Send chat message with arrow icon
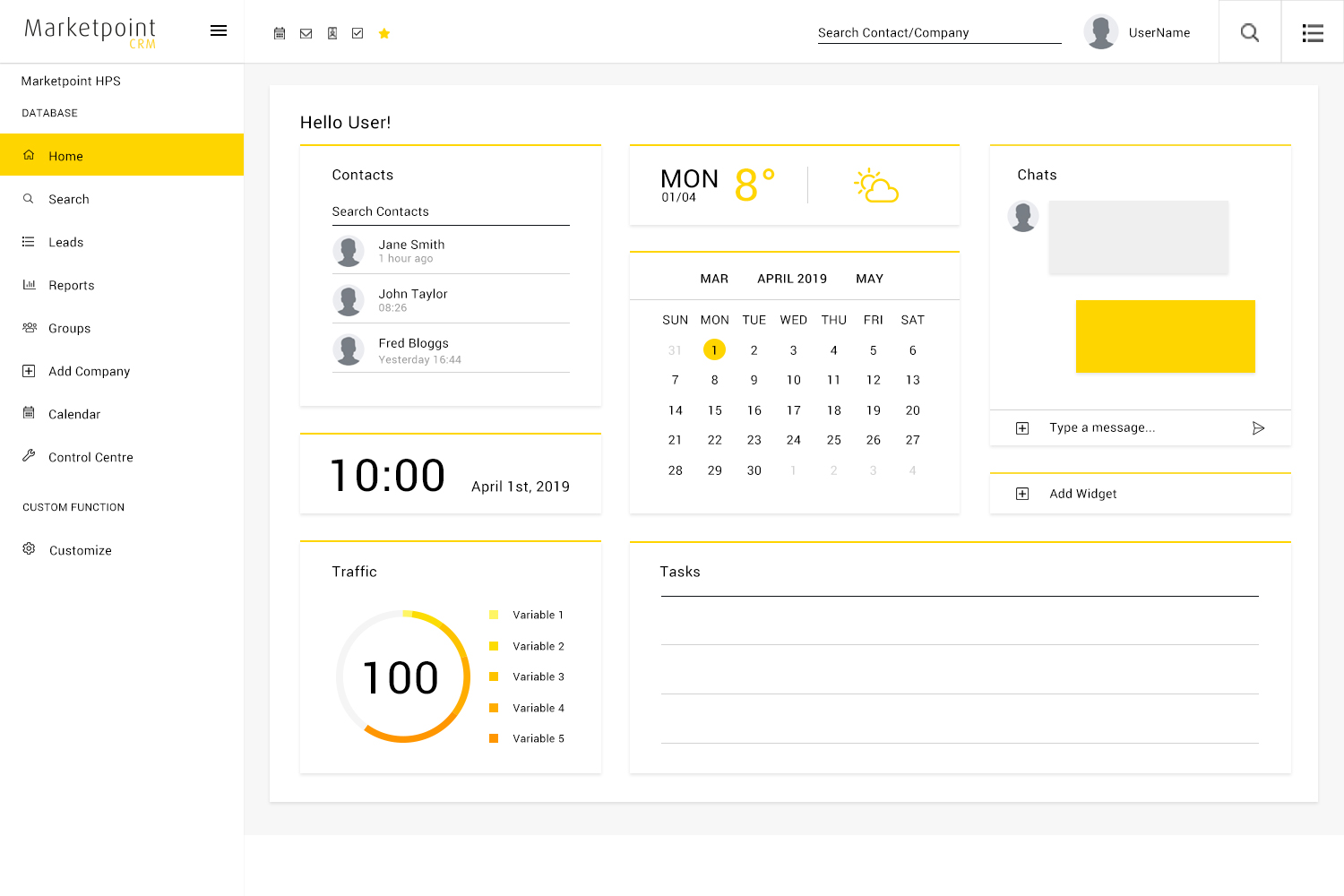Viewport: 1344px width, 896px height. (1258, 428)
